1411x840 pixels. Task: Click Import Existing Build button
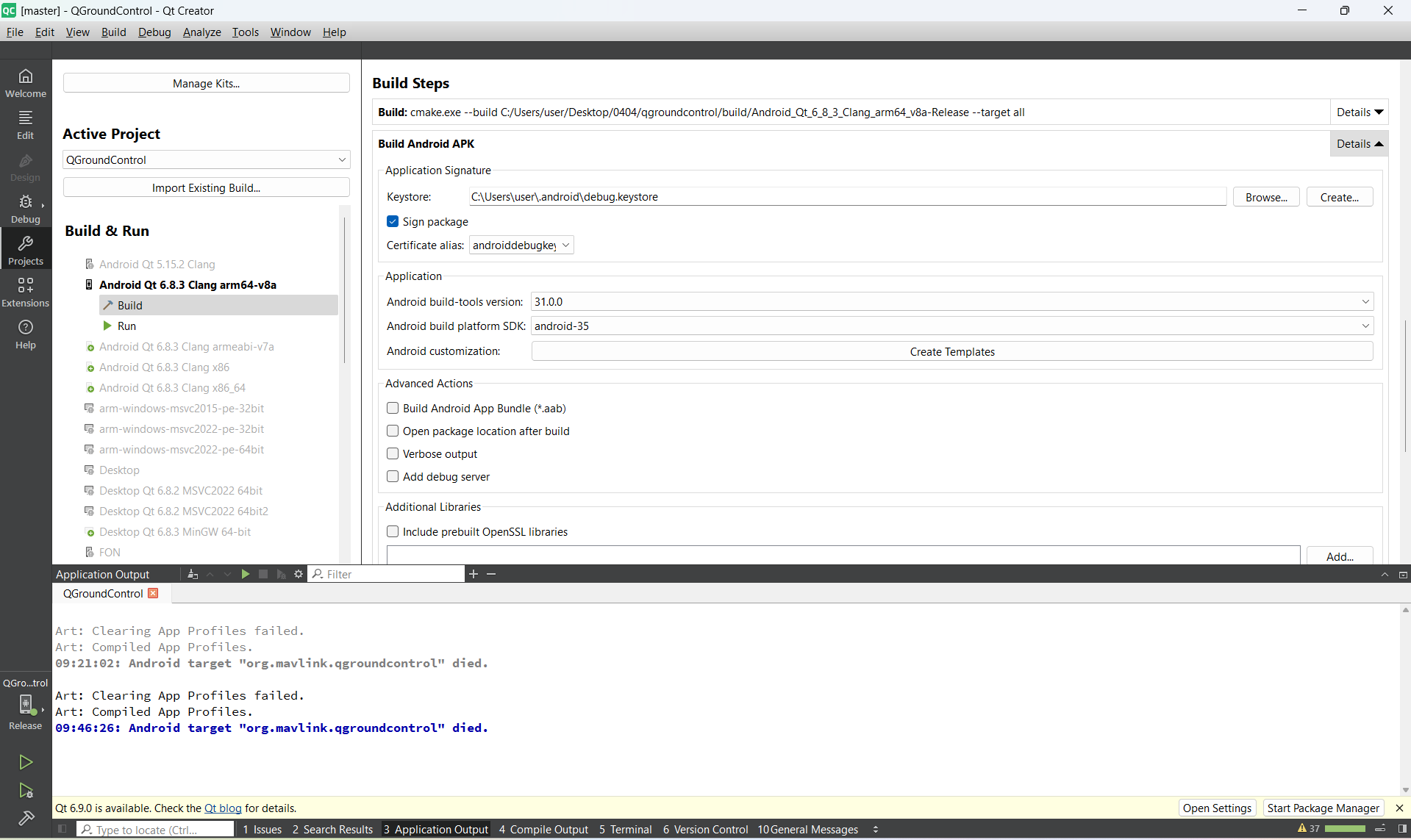(206, 187)
